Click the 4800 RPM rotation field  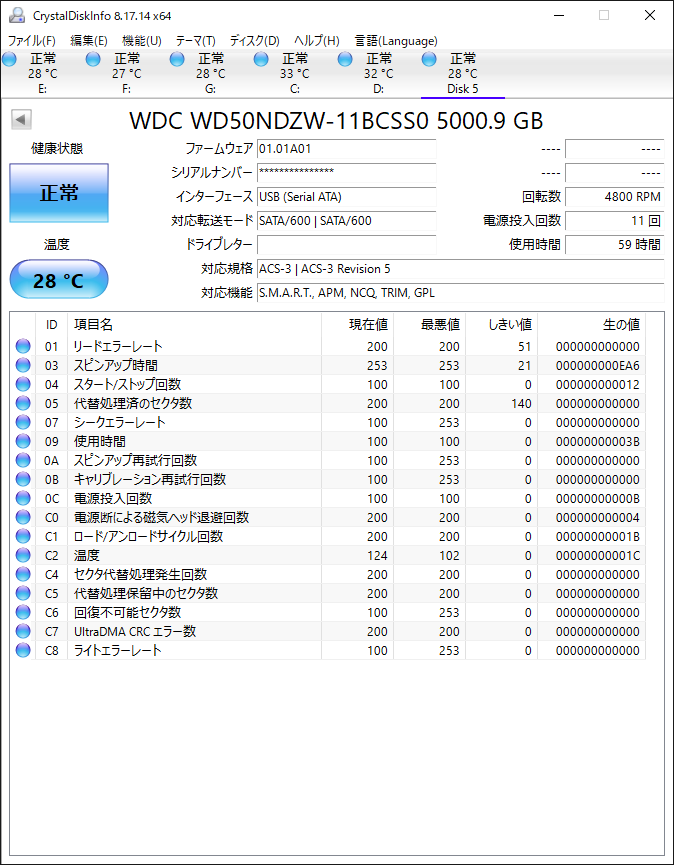coord(614,197)
